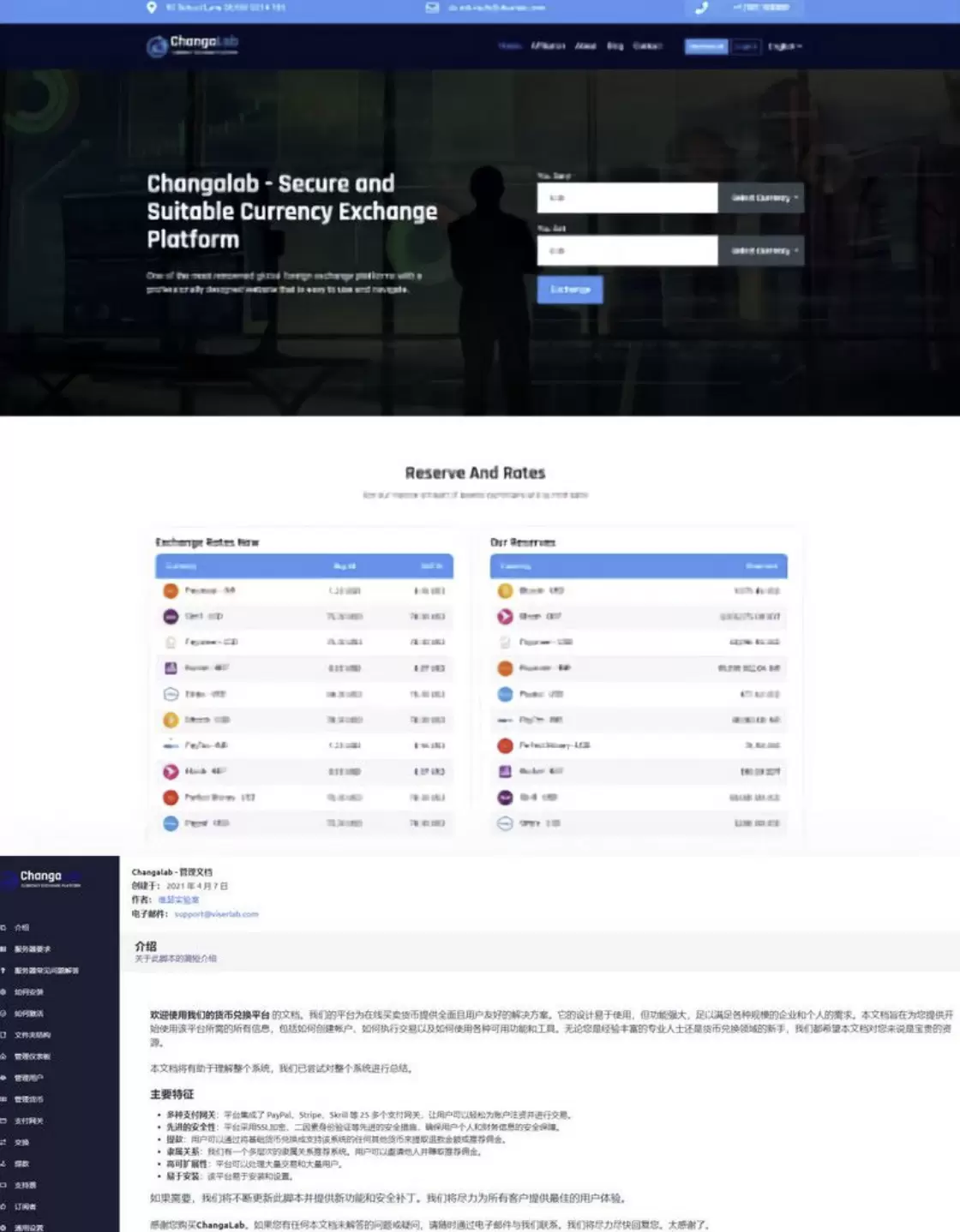Click Perfect Money icon in Exchange Rates table

171,798
